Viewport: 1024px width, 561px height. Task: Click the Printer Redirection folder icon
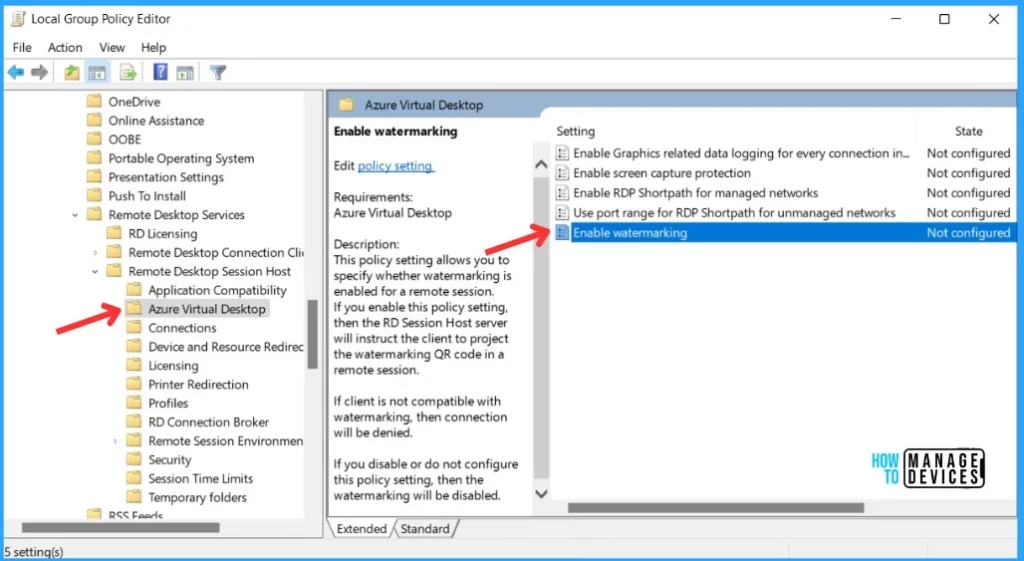(134, 384)
